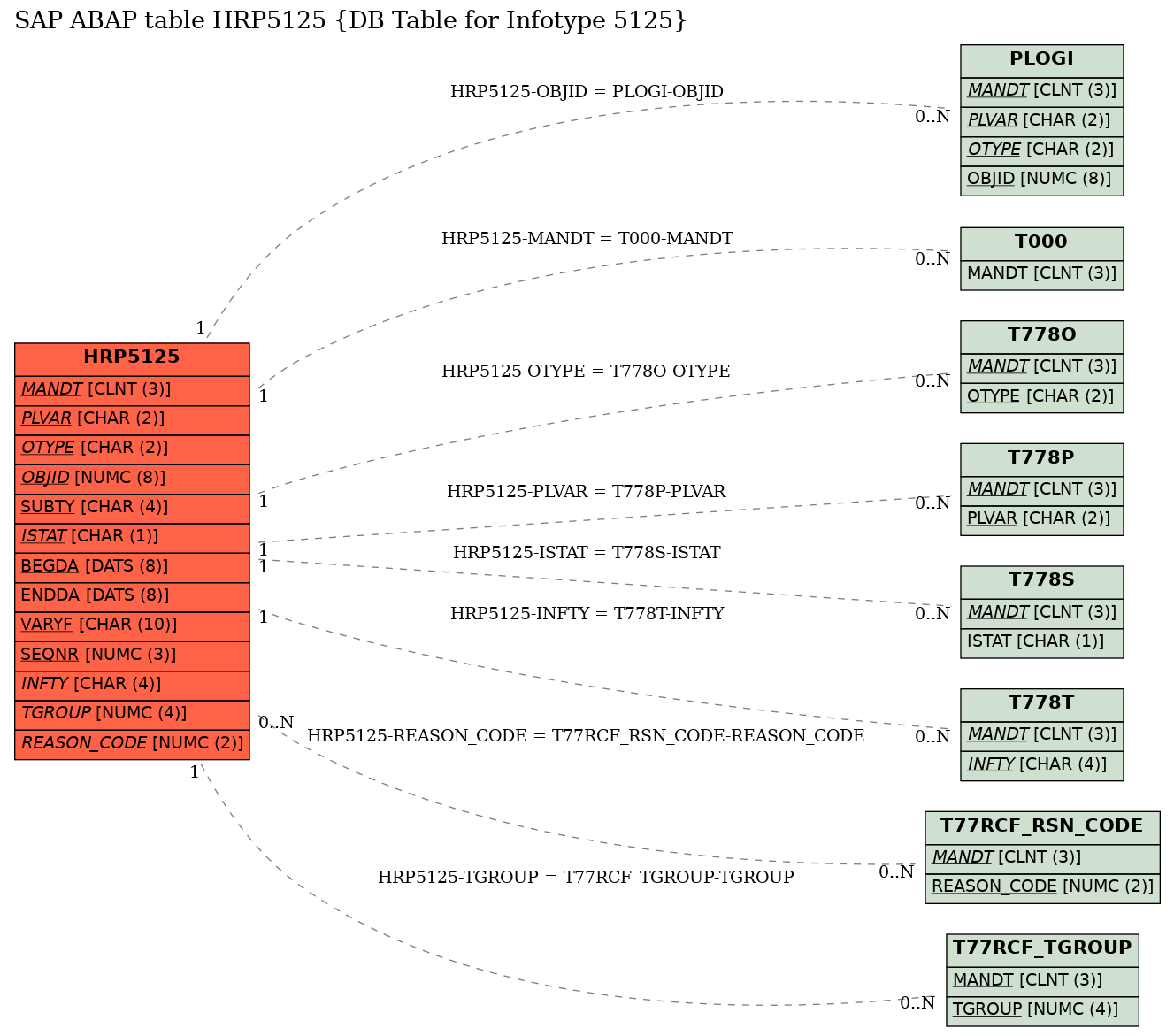Select PLVAR field in PLOGI table
Image resolution: width=1174 pixels, height=1036 pixels.
[1041, 121]
